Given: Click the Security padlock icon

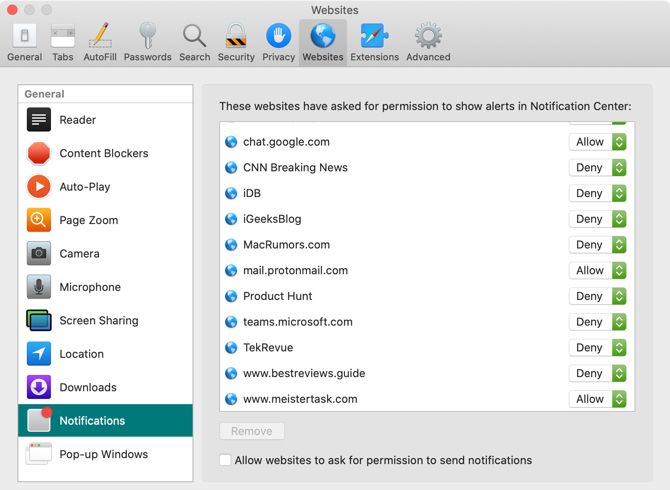Looking at the screenshot, I should tap(236, 37).
